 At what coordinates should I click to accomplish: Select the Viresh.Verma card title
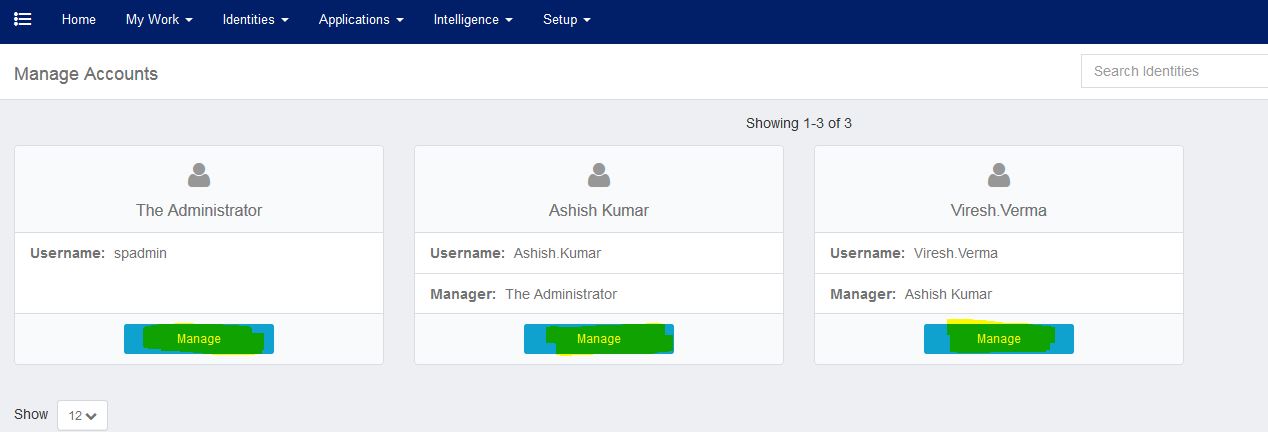(x=999, y=210)
